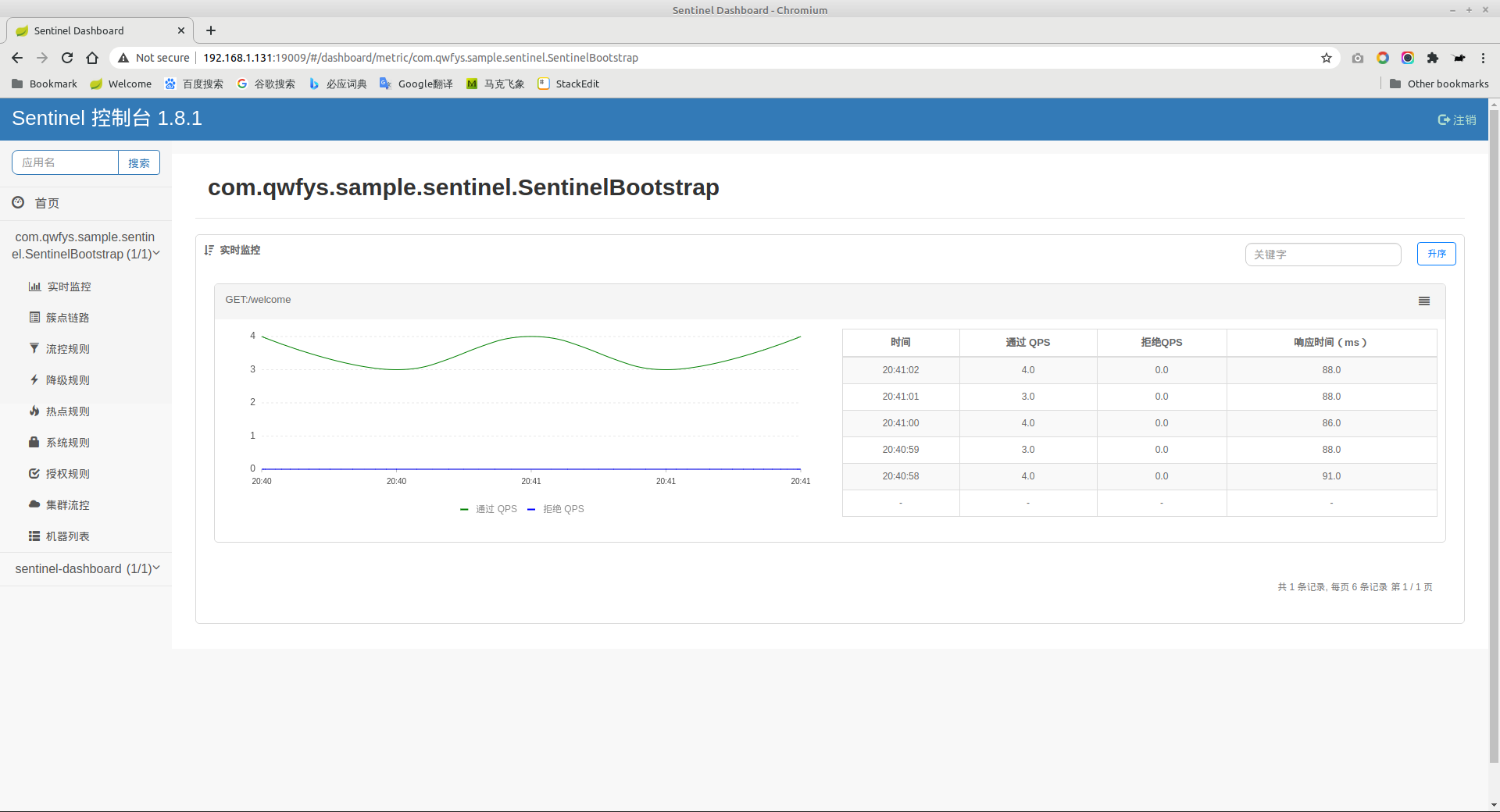Open the GET:/welcome chart hamburger menu

[x=1424, y=301]
